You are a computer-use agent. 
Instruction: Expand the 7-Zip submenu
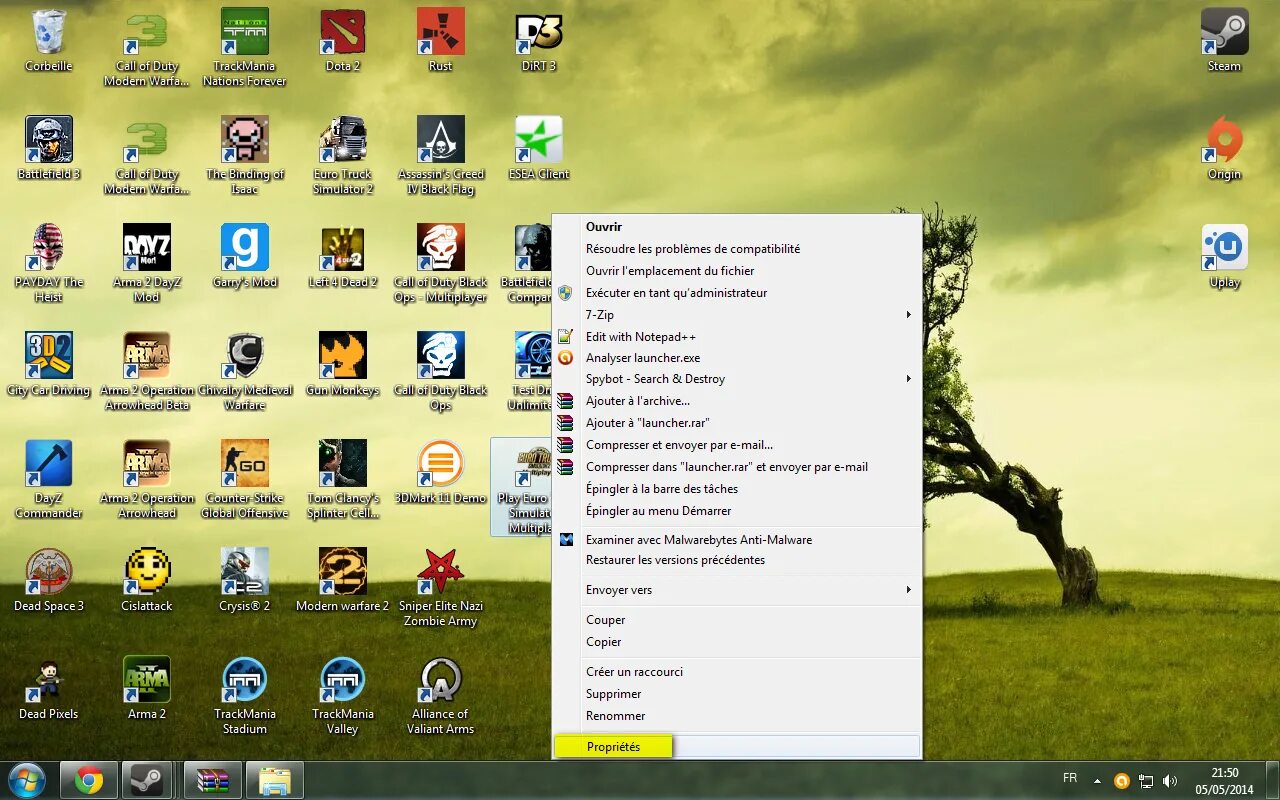736,315
